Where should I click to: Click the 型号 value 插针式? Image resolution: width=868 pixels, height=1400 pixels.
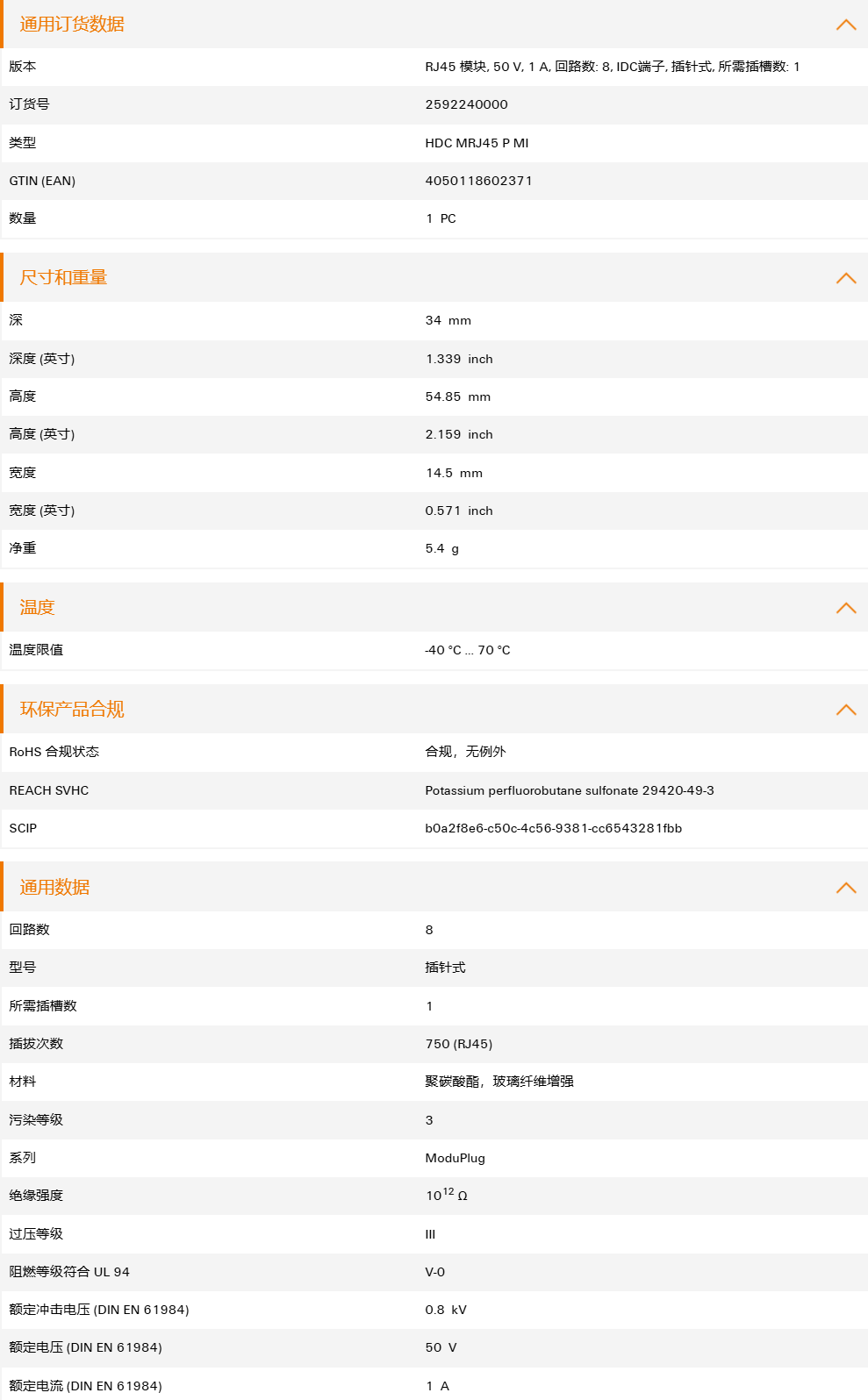(445, 968)
